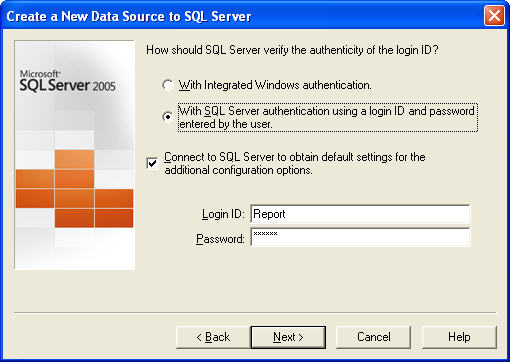The height and width of the screenshot is (362, 510).
Task: Click into the Login ID field
Action: [360, 214]
